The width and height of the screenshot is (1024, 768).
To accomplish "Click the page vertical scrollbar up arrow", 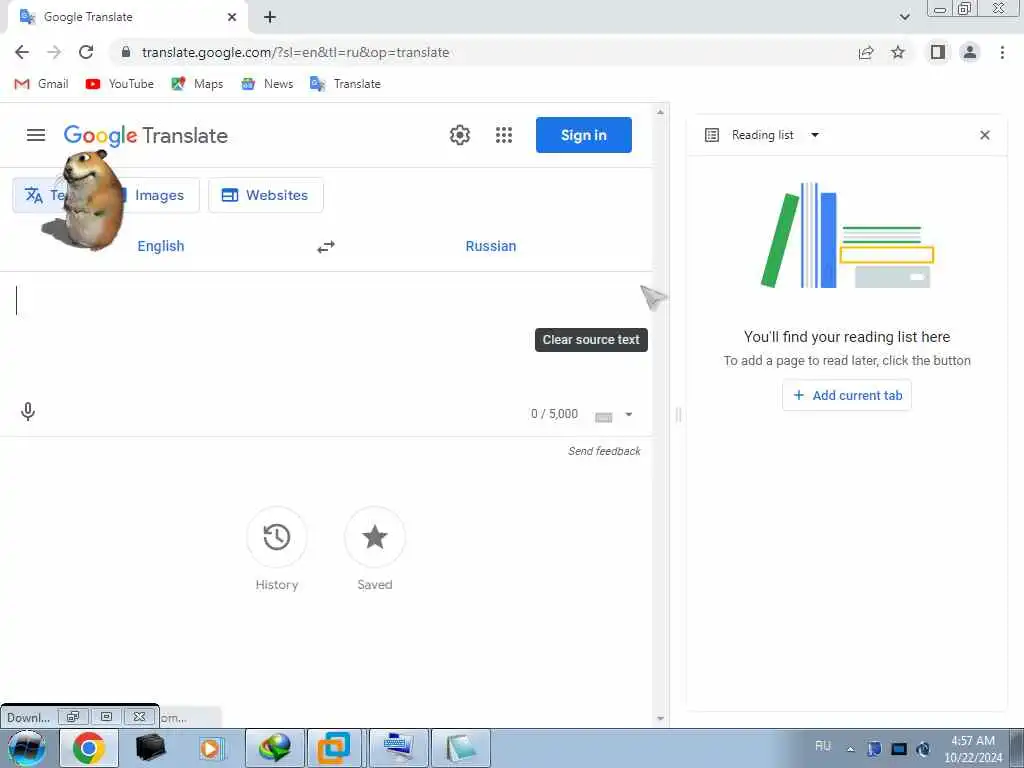I will pyautogui.click(x=660, y=112).
